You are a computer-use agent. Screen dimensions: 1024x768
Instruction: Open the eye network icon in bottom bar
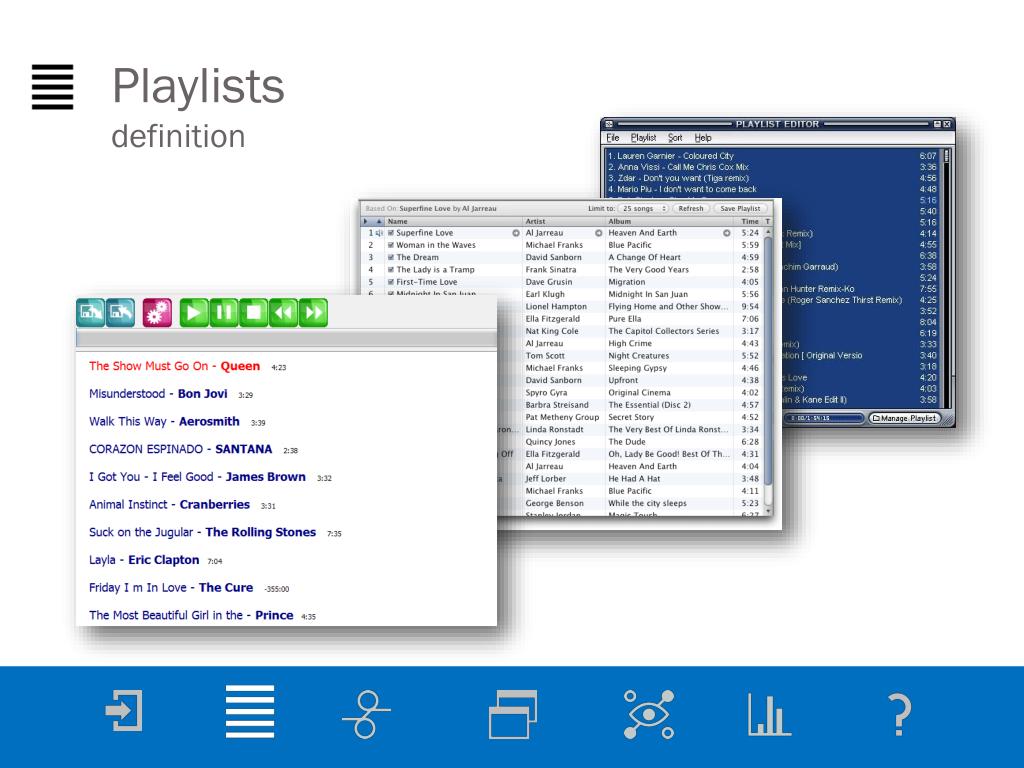[x=648, y=714]
